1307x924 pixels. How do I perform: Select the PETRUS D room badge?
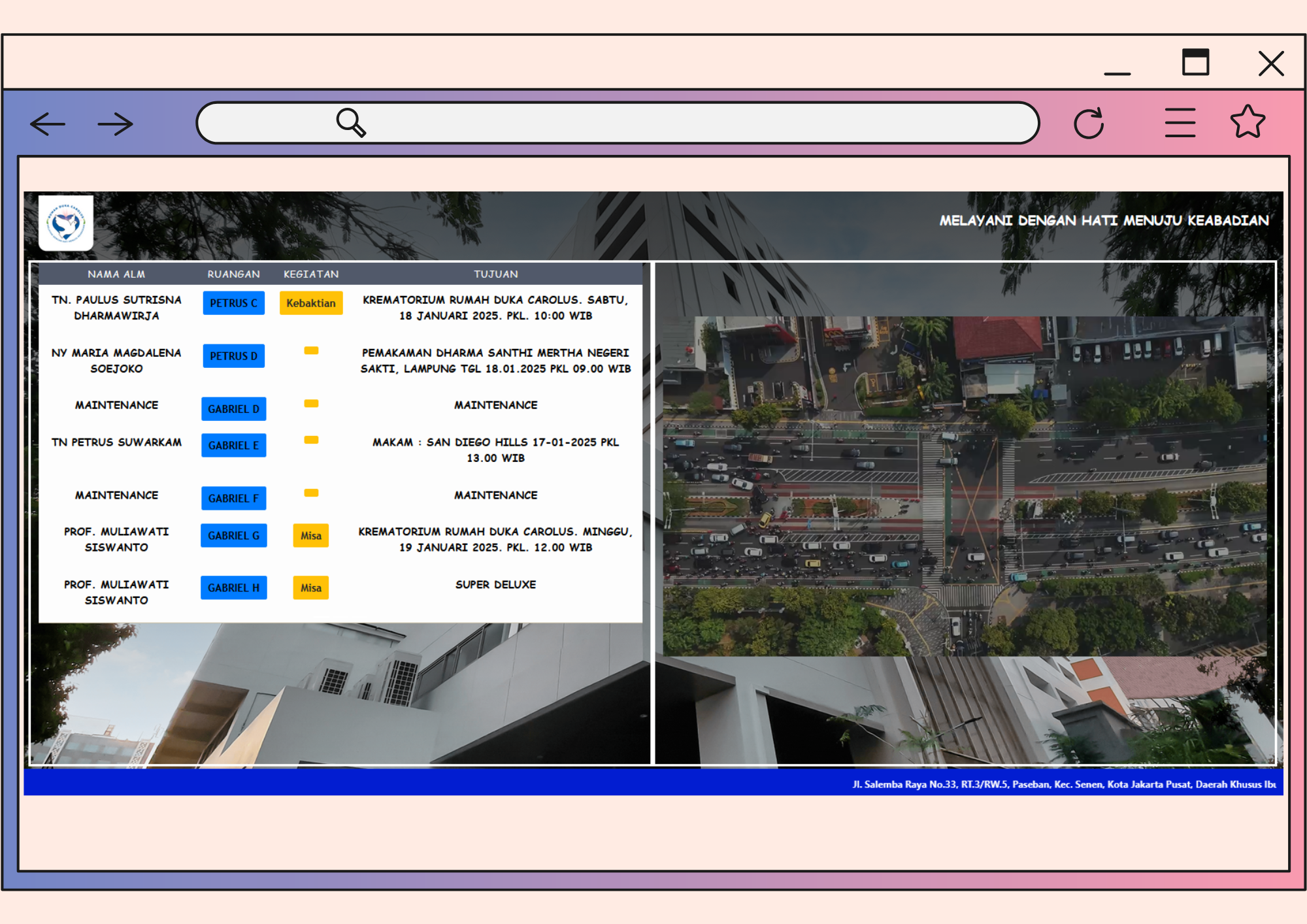[x=233, y=356]
